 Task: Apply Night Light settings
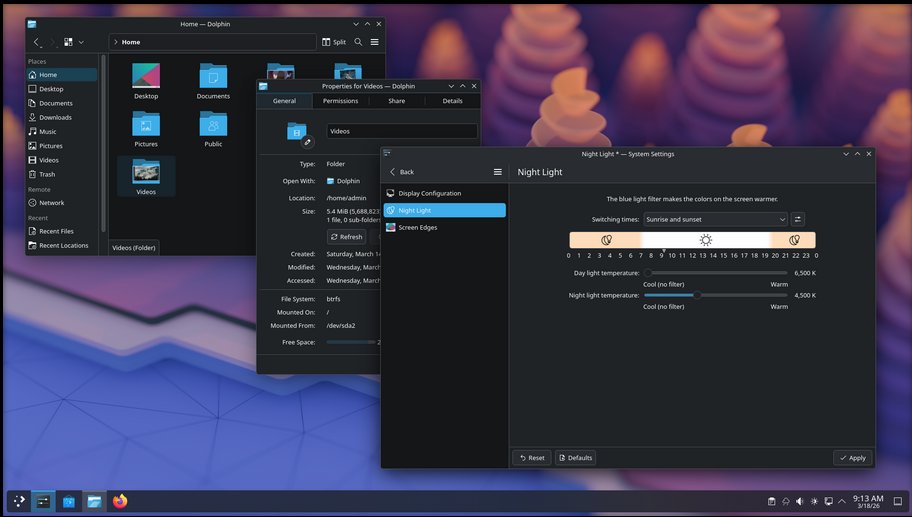pyautogui.click(x=853, y=458)
